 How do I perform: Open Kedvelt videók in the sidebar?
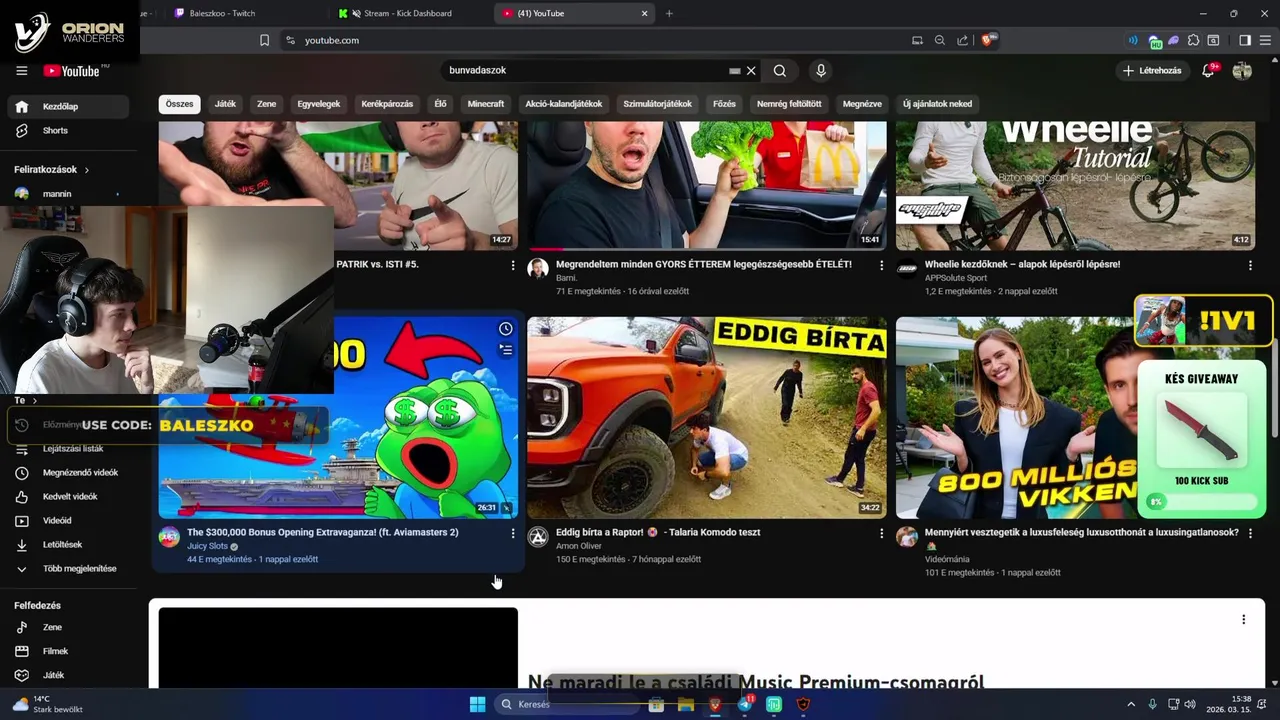[x=68, y=497]
